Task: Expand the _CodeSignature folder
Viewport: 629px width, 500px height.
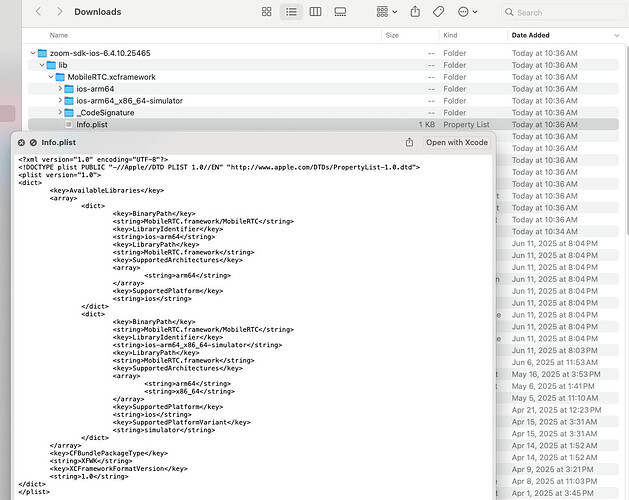Action: 60,112
